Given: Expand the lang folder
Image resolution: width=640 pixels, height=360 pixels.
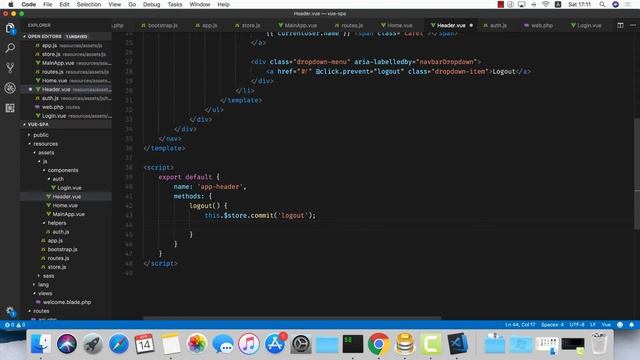Looking at the screenshot, I should [43, 284].
